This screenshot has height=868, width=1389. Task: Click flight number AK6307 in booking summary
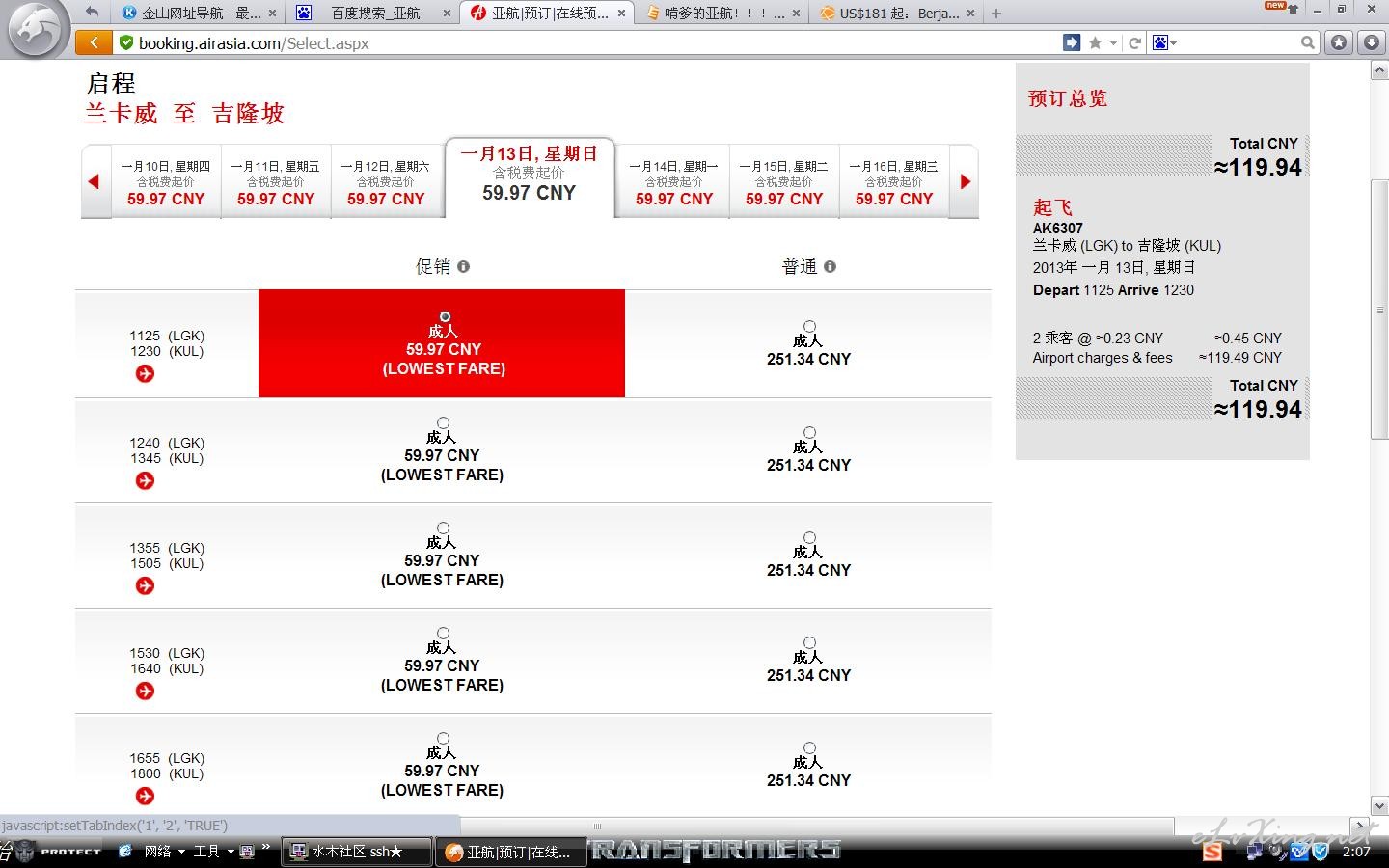[x=1057, y=229]
